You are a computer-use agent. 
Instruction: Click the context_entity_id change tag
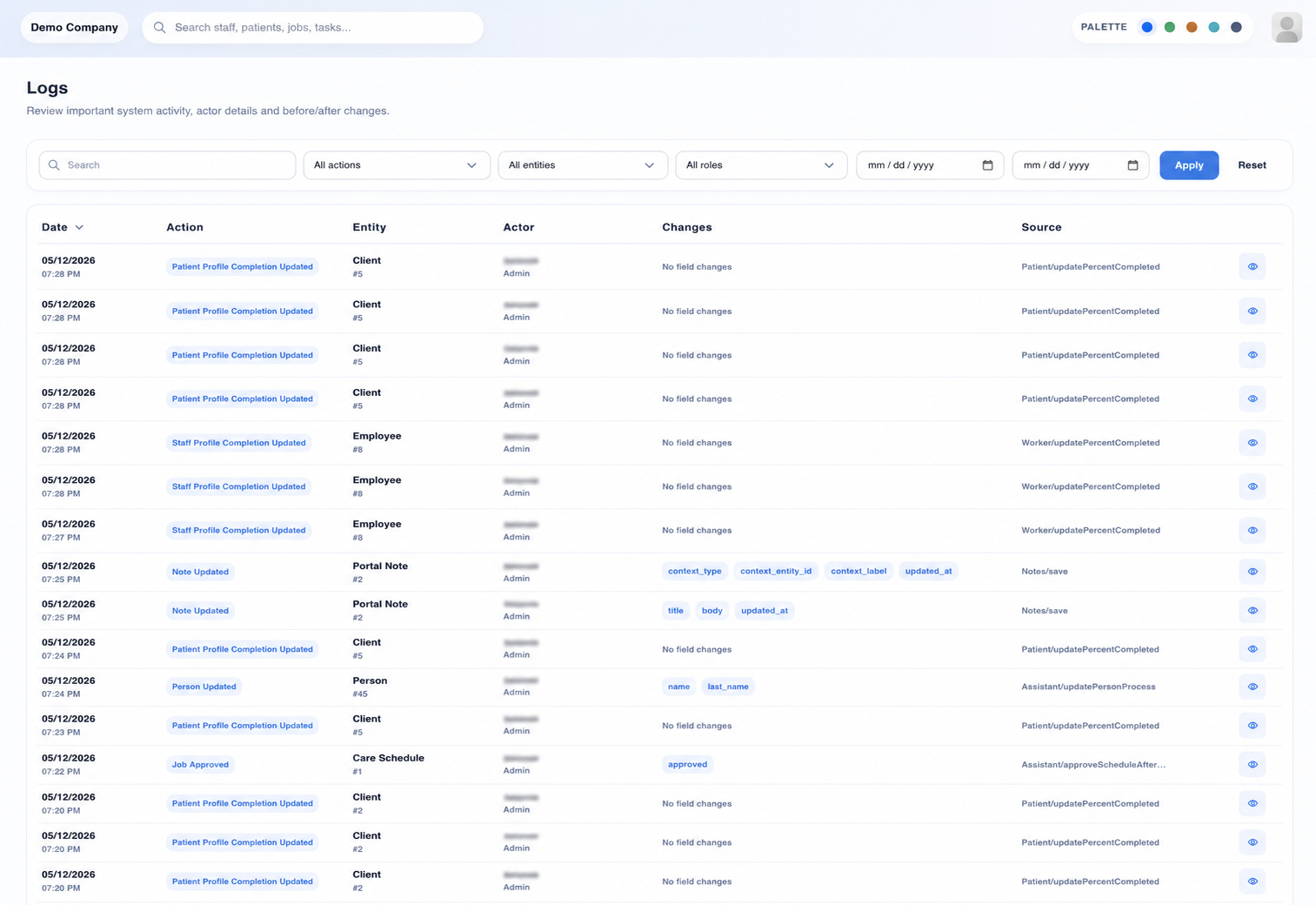click(x=776, y=572)
